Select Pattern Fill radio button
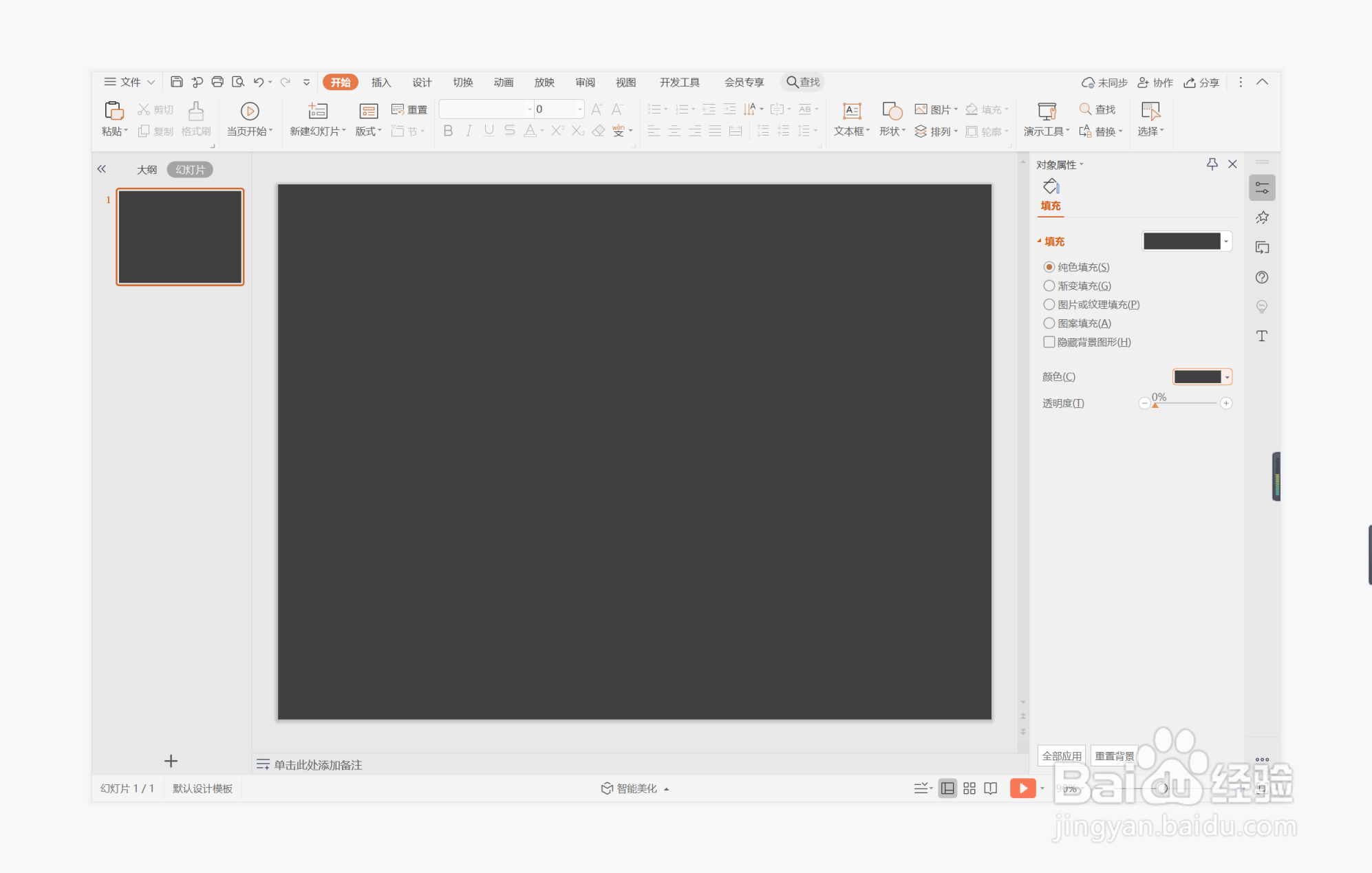1372x873 pixels. (1049, 323)
